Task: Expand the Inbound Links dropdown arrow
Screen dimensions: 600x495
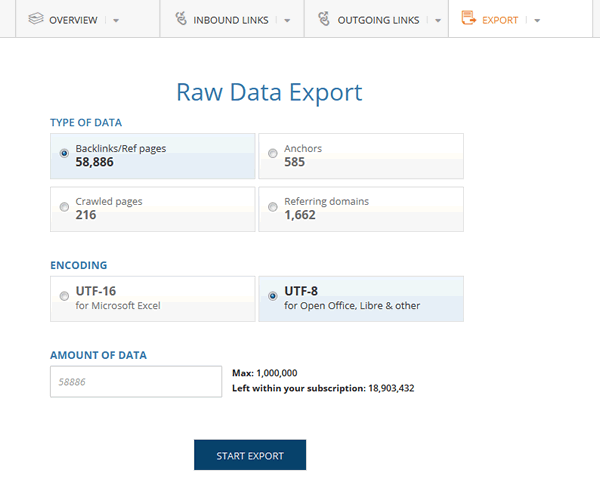Action: 287,20
